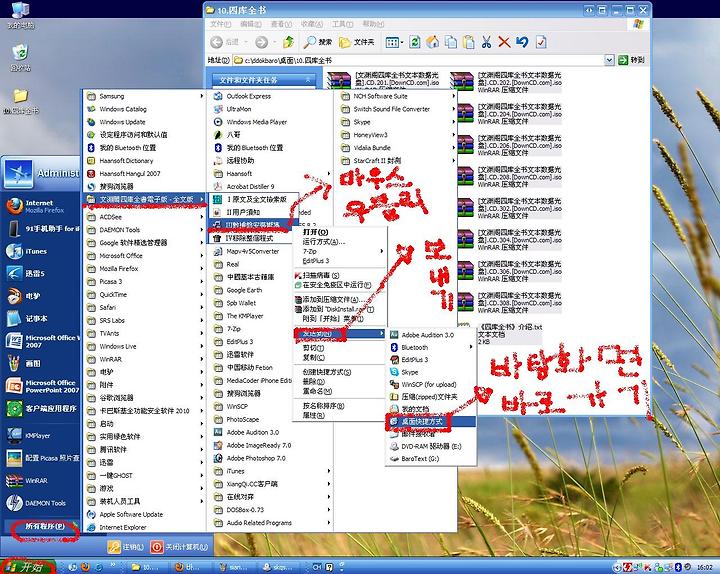
Task: Click the Search magnifier in Explorer toolbar
Action: pyautogui.click(x=318, y=42)
